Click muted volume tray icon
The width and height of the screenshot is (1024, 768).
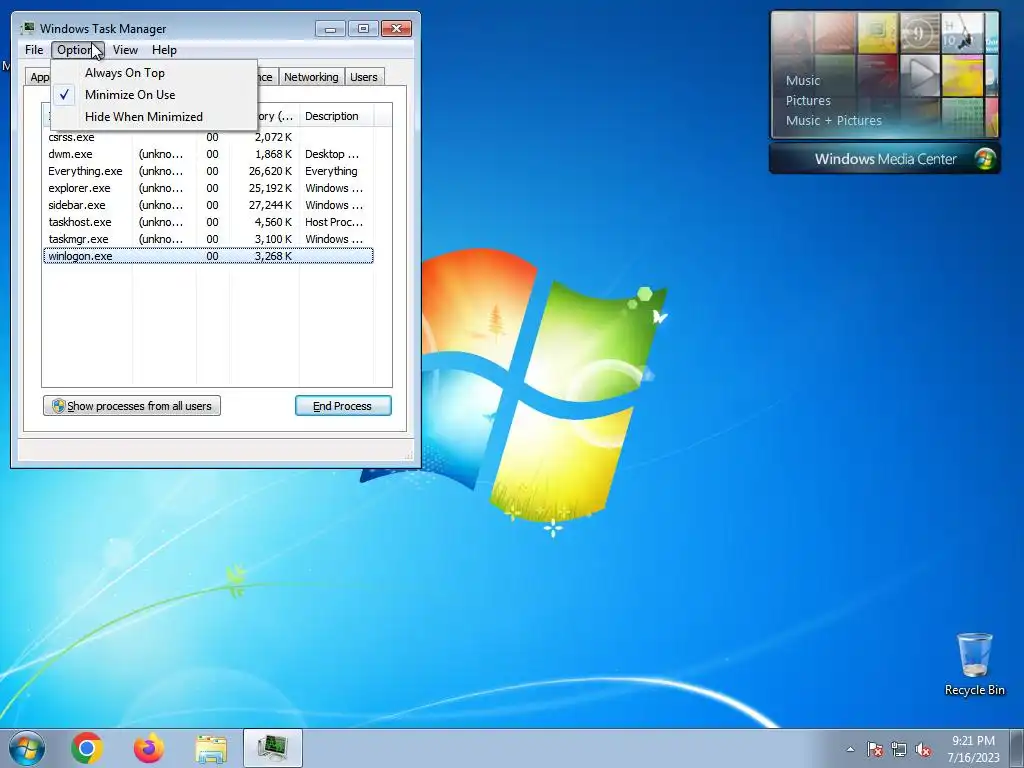(x=923, y=749)
